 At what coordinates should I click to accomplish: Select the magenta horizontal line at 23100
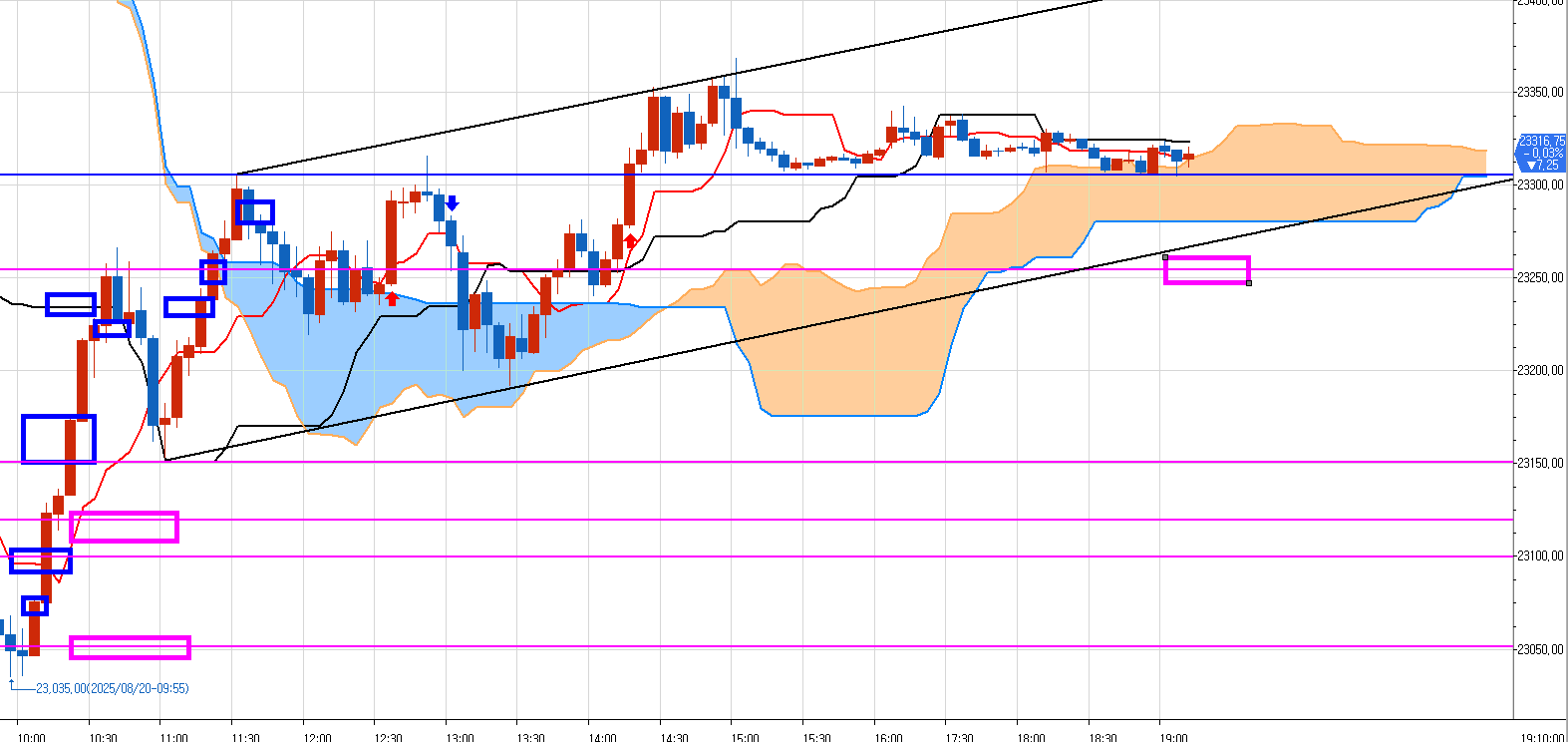tap(758, 556)
